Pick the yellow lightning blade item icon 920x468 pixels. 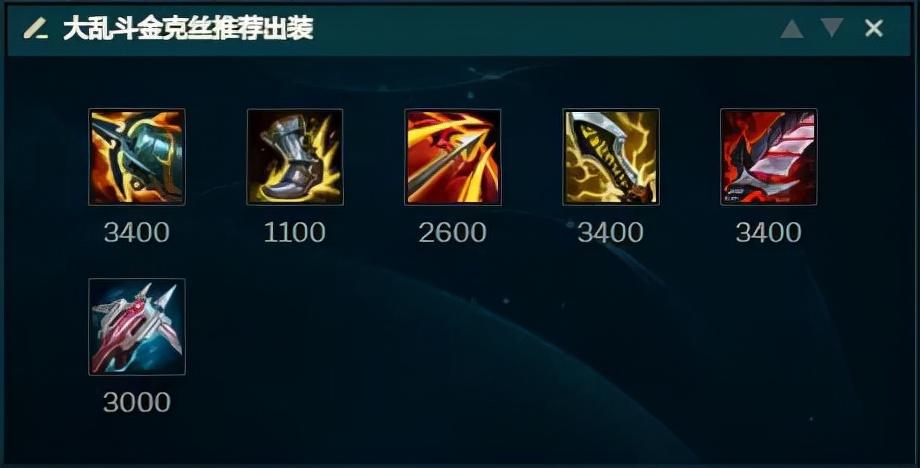click(x=611, y=157)
